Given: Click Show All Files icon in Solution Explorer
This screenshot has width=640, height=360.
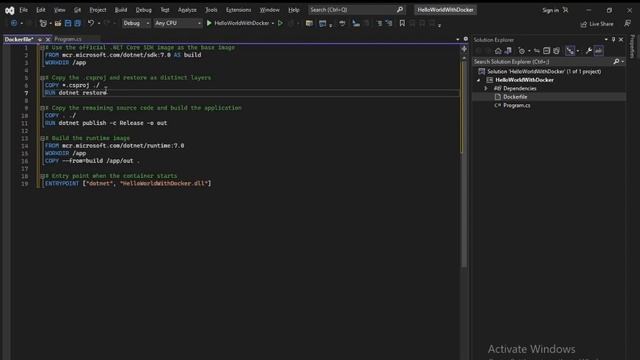Looking at the screenshot, I should pyautogui.click(x=556, y=51).
